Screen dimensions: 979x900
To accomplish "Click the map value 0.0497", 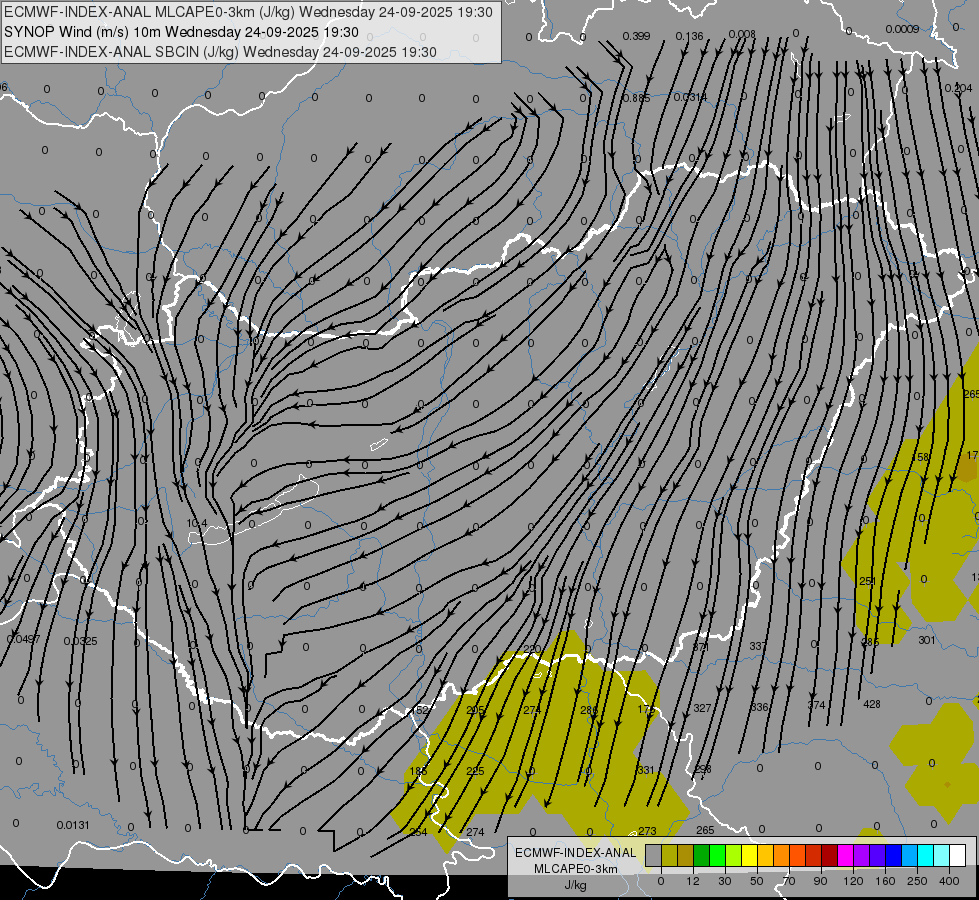I will click(23, 639).
